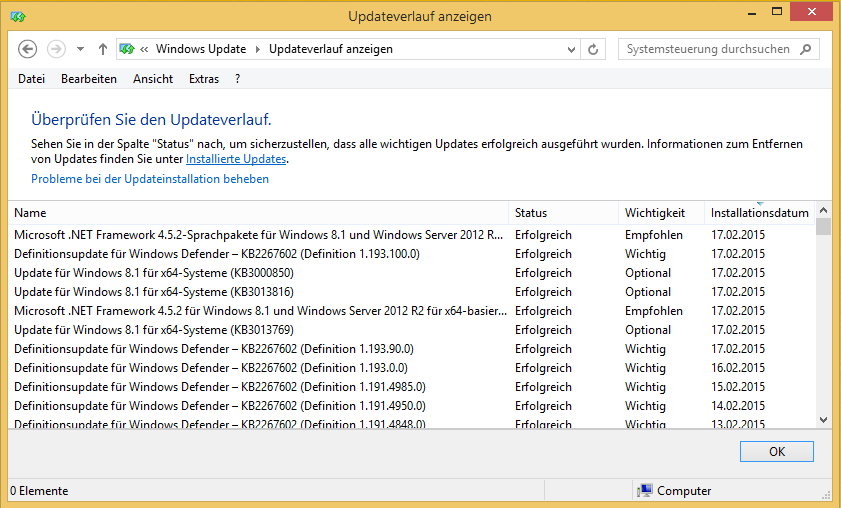The width and height of the screenshot is (841, 508).
Task: Click Optional importance for KB3000850
Action: point(648,273)
